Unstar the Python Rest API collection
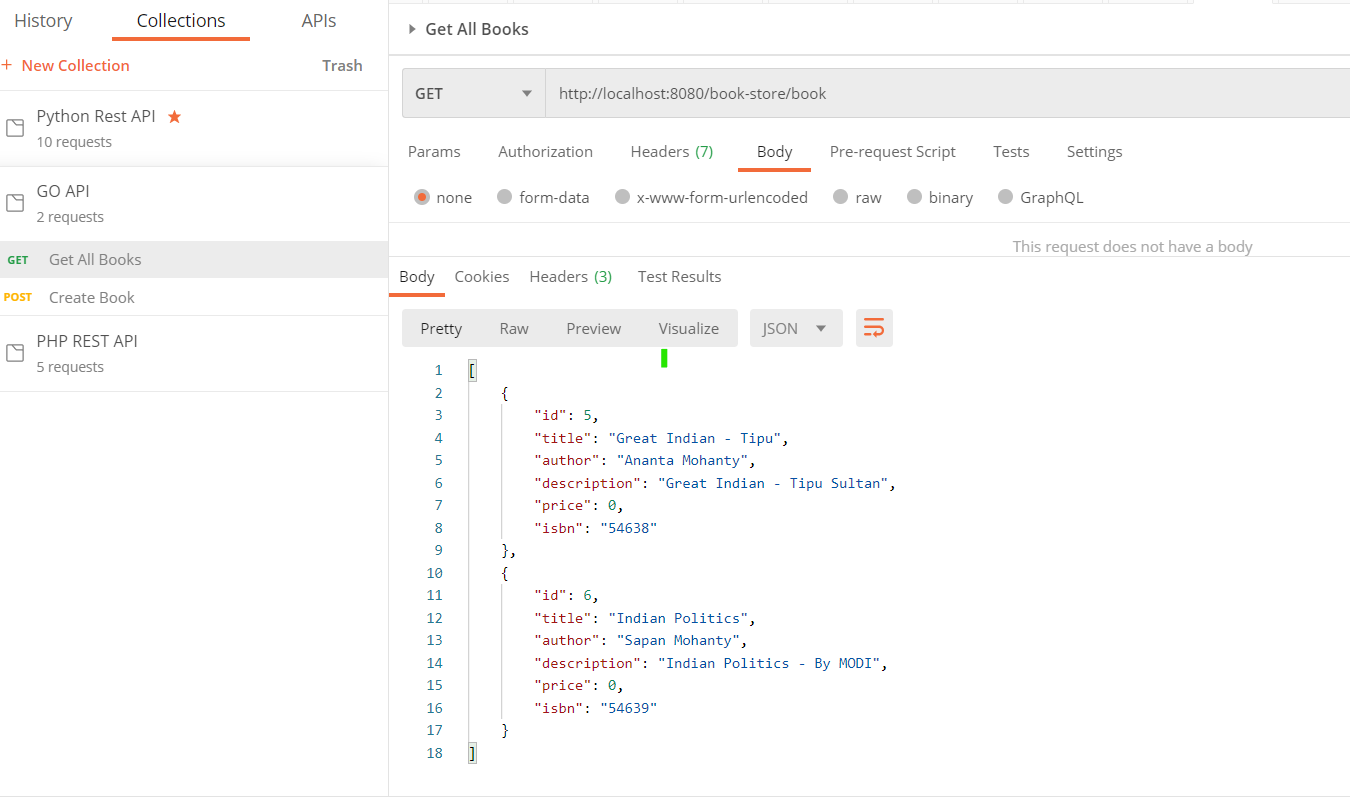Viewport: 1350px width, 806px height. [x=174, y=116]
